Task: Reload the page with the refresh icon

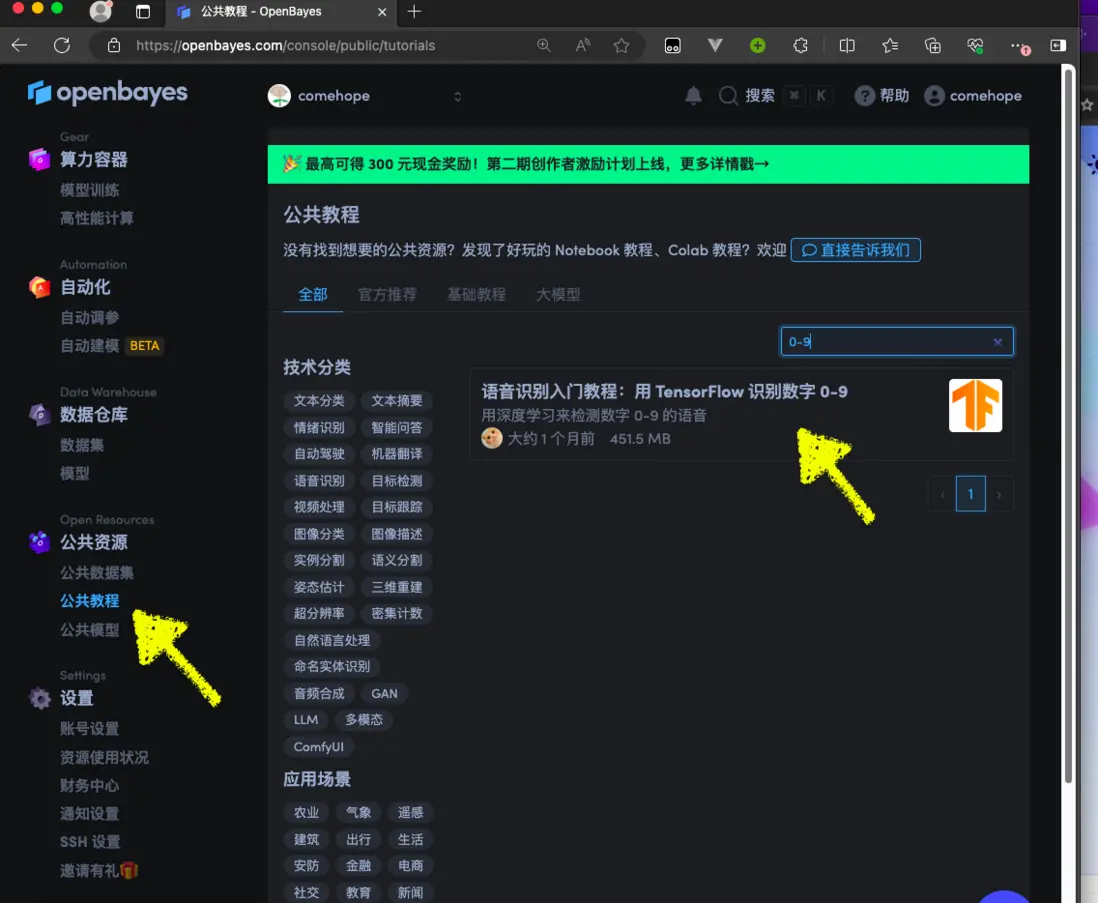Action: [62, 46]
